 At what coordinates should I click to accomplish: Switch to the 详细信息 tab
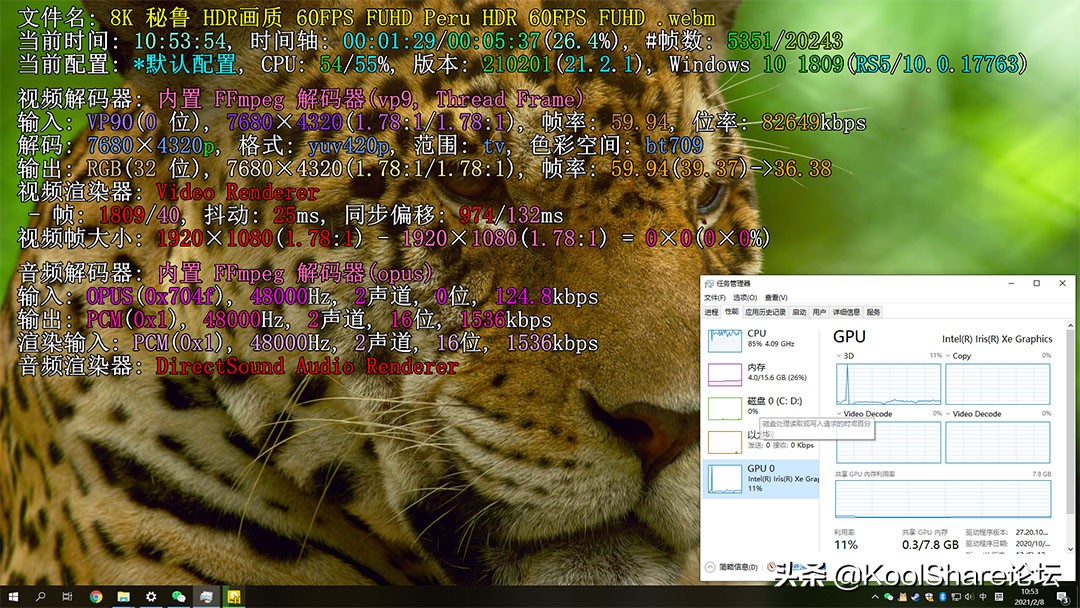point(847,312)
